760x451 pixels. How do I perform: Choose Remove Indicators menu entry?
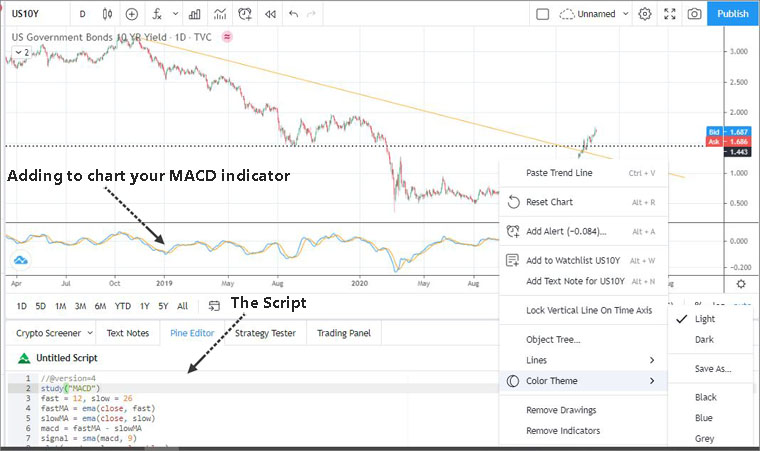click(584, 431)
